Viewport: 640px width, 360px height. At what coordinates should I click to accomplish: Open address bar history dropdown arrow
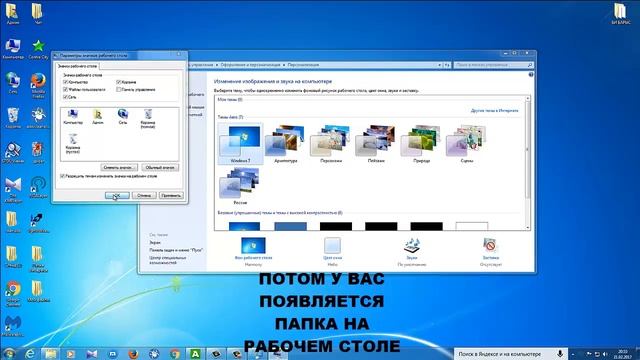(440, 65)
